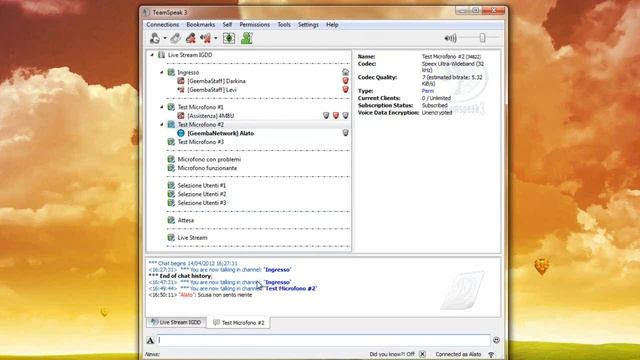This screenshot has width=640, height=360.
Task: Select the Test Microfono #3 channel
Action: click(200, 142)
